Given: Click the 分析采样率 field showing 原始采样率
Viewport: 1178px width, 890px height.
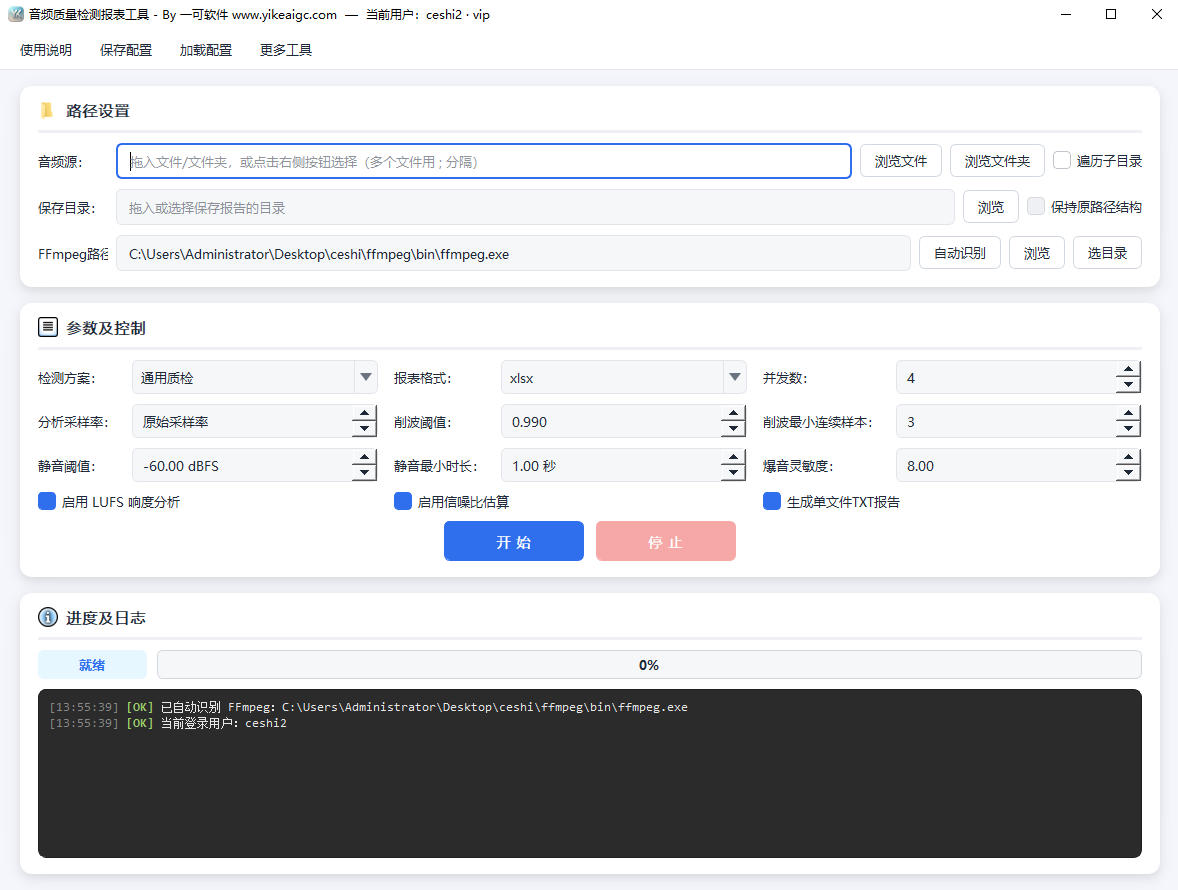Looking at the screenshot, I should (x=242, y=422).
